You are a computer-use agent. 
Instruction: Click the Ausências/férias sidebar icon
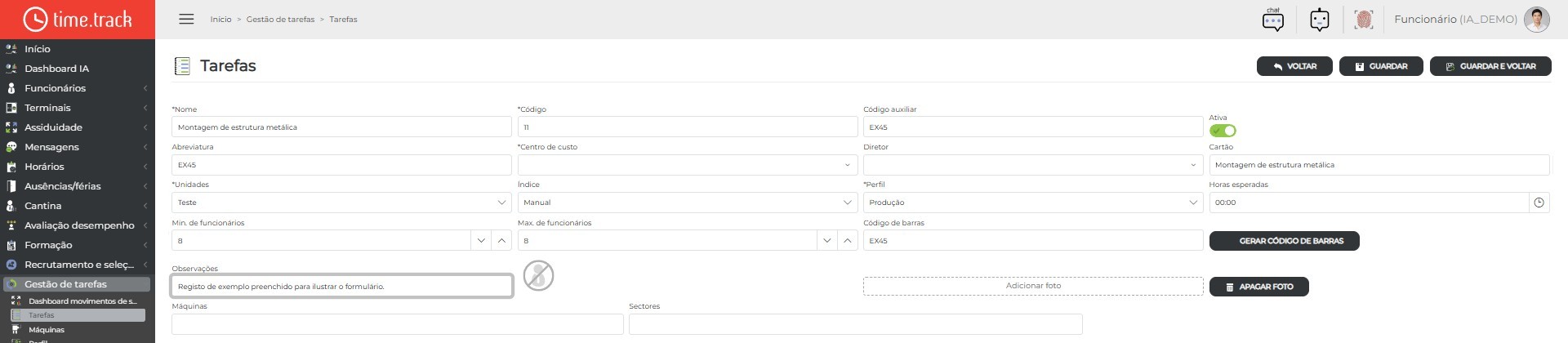click(x=11, y=186)
